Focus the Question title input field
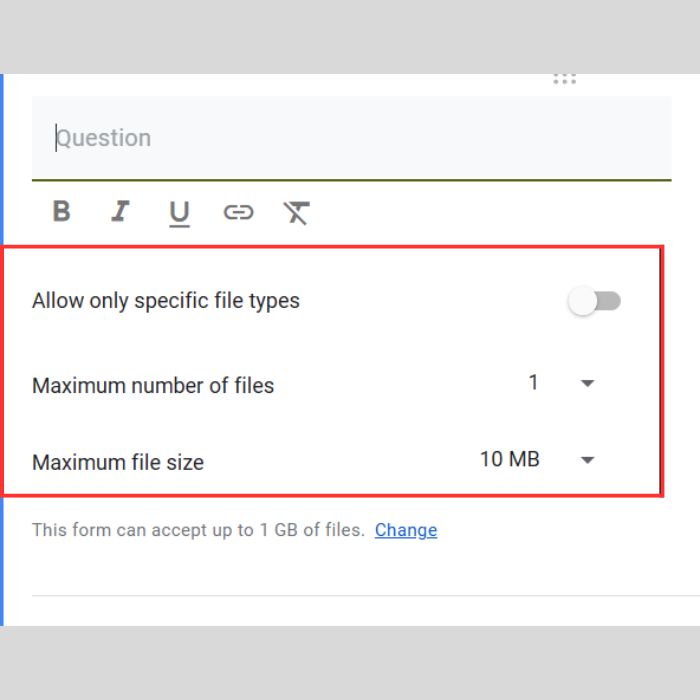 tap(351, 138)
